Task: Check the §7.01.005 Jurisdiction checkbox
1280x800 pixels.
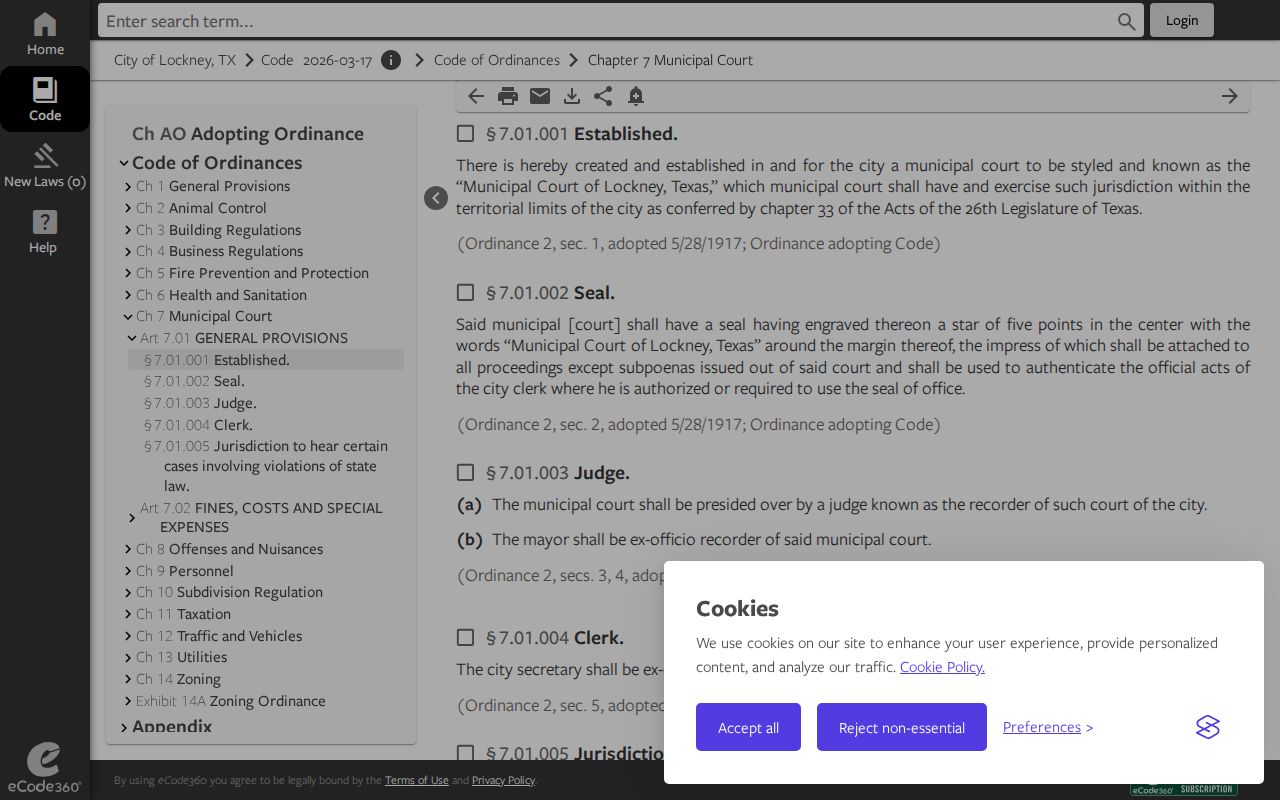Action: [x=465, y=752]
